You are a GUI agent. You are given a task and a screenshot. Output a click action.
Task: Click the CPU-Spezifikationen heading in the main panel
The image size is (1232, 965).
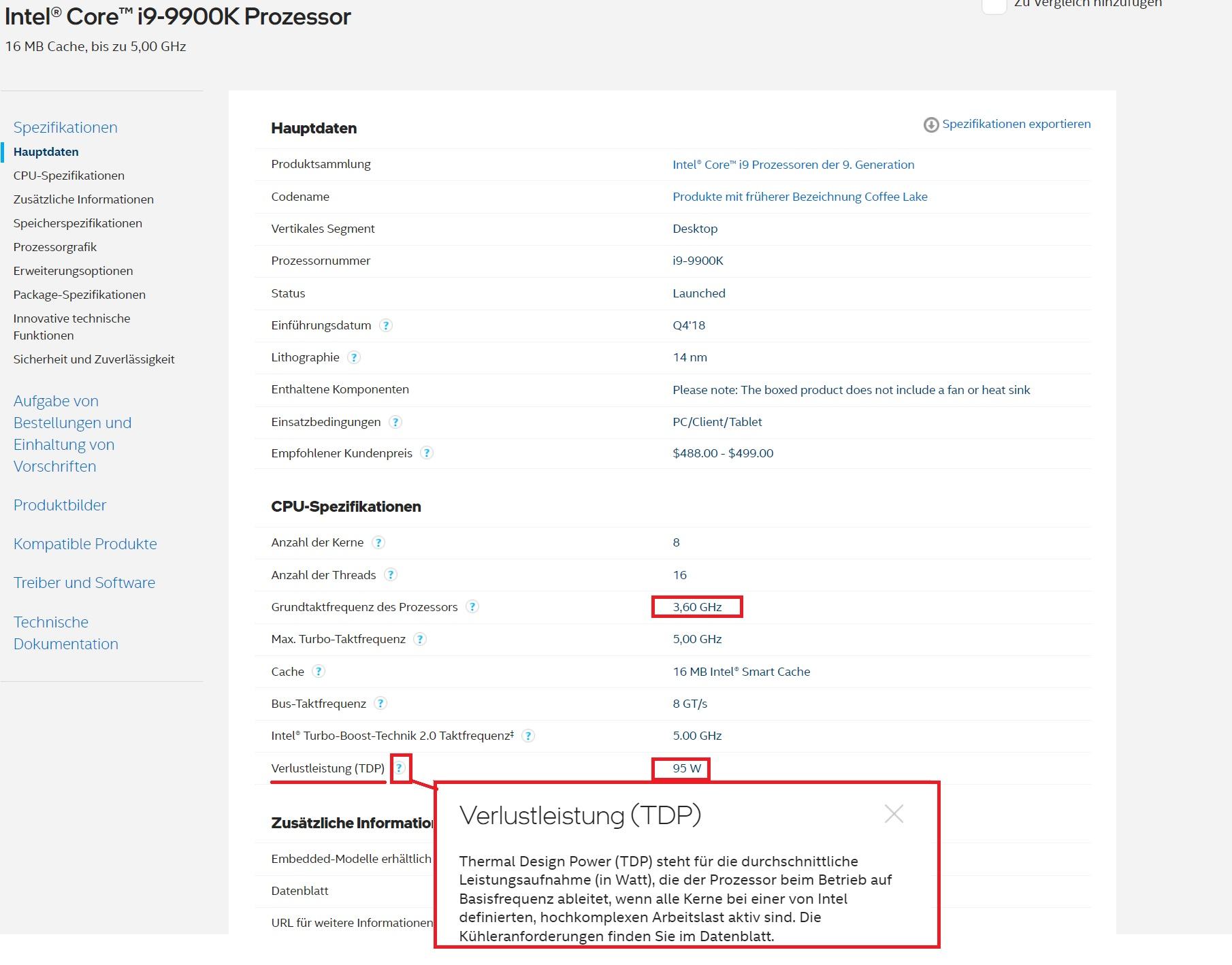[346, 506]
